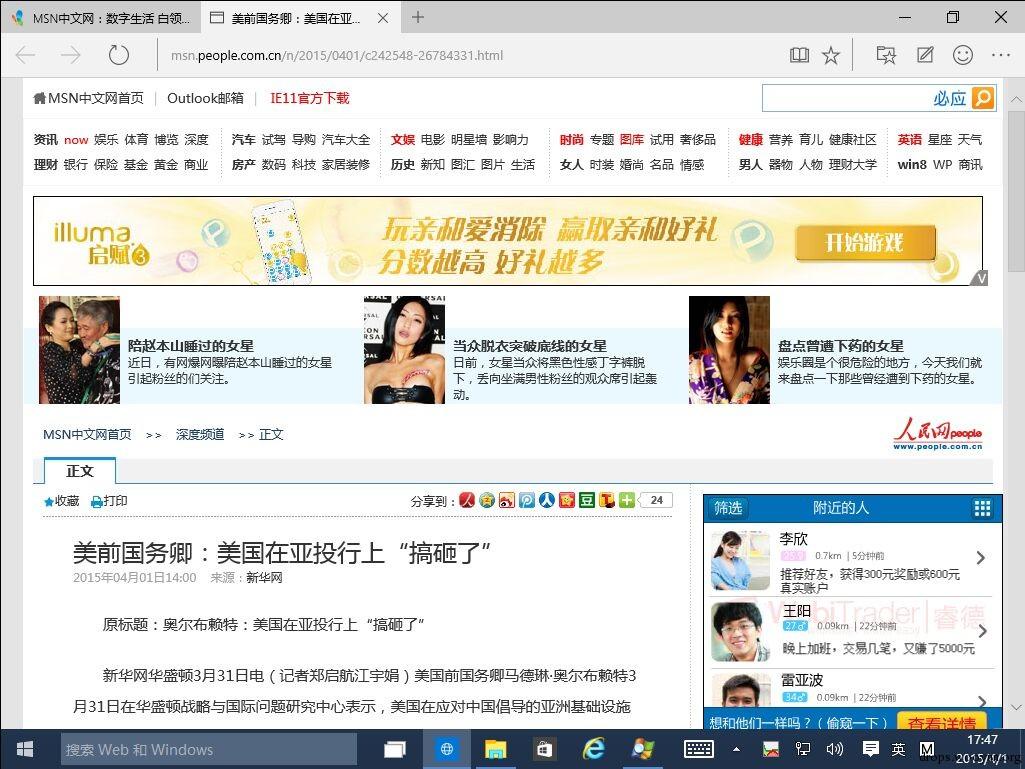Screen dimensions: 1025x769
Task: Open the favorites hub icon
Action: [886, 56]
